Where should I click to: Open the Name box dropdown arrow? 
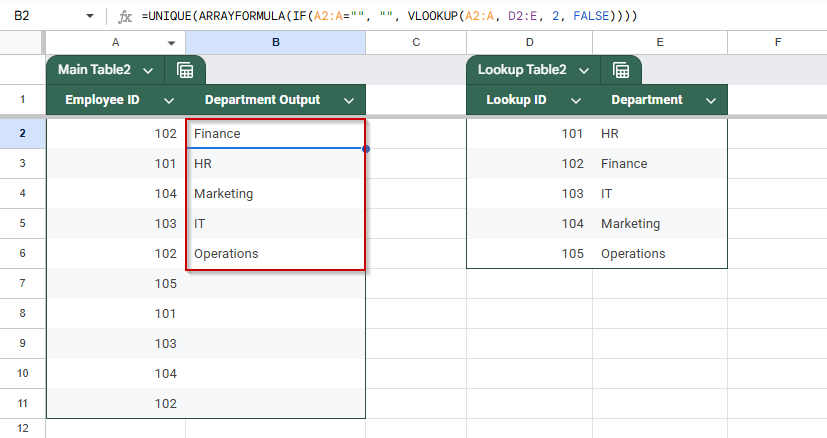pyautogui.click(x=90, y=16)
